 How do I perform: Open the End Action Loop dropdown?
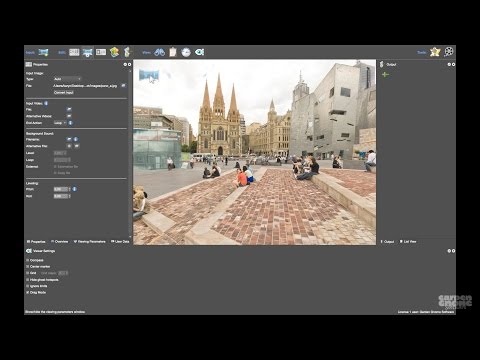pos(60,123)
